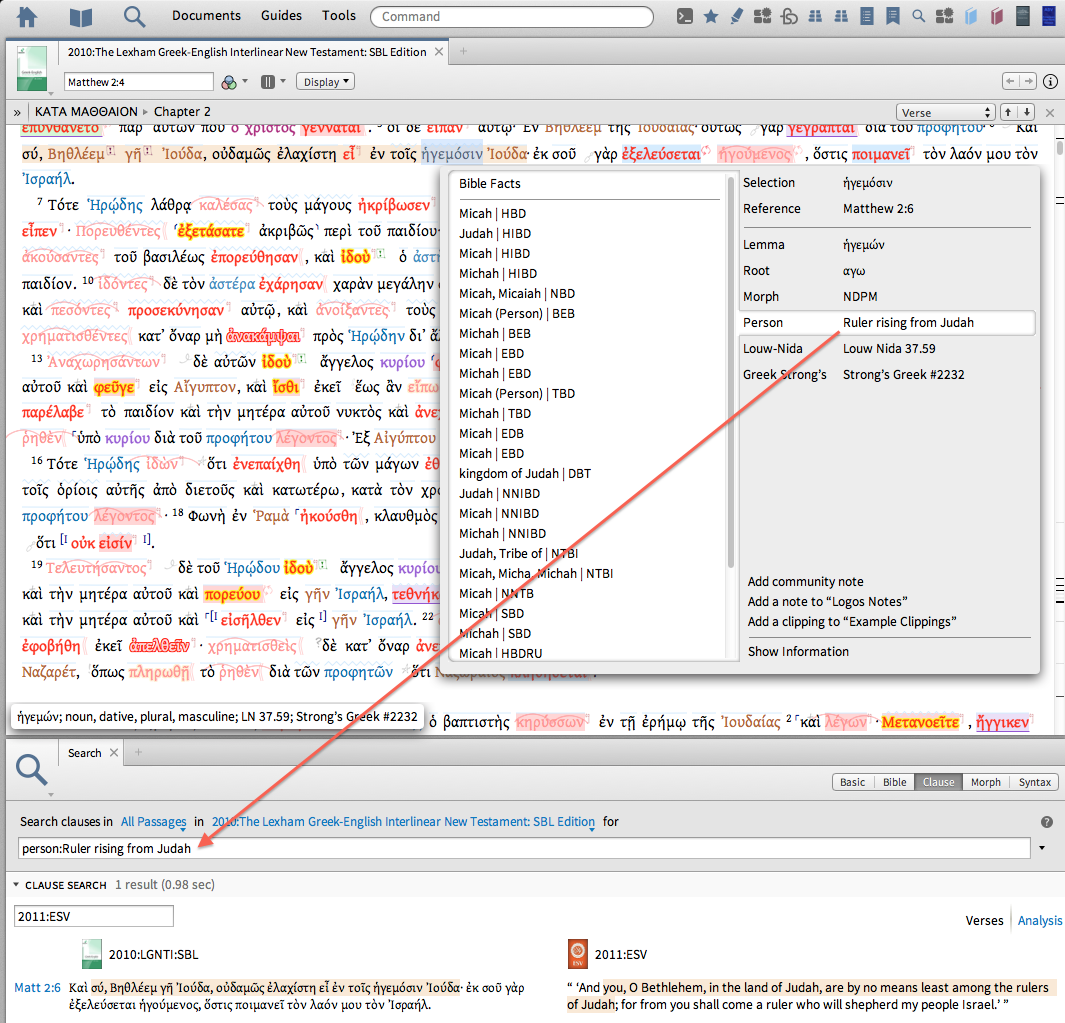Click the heart-loop shortcut icon
This screenshot has width=1065, height=1023.
point(789,16)
